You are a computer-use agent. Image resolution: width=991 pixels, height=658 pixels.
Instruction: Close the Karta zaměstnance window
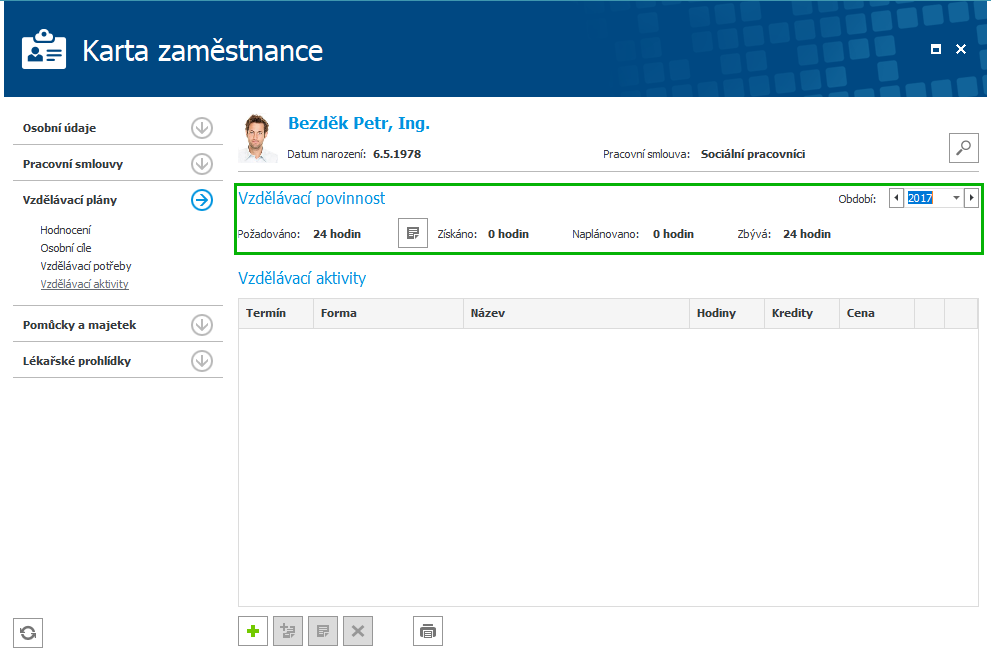pyautogui.click(x=961, y=49)
